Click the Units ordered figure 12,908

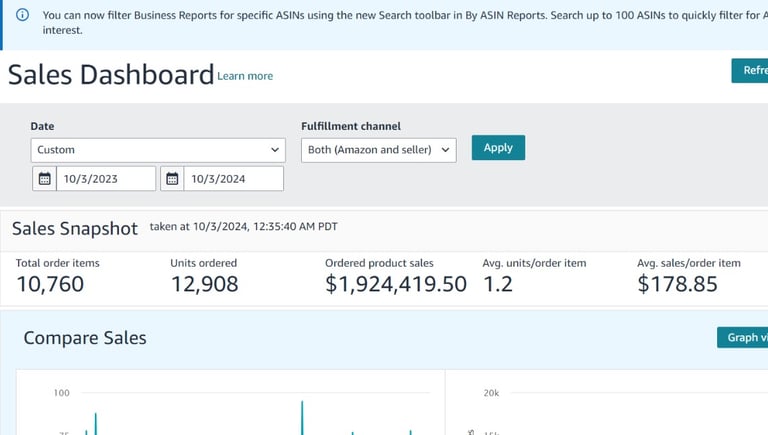click(204, 284)
